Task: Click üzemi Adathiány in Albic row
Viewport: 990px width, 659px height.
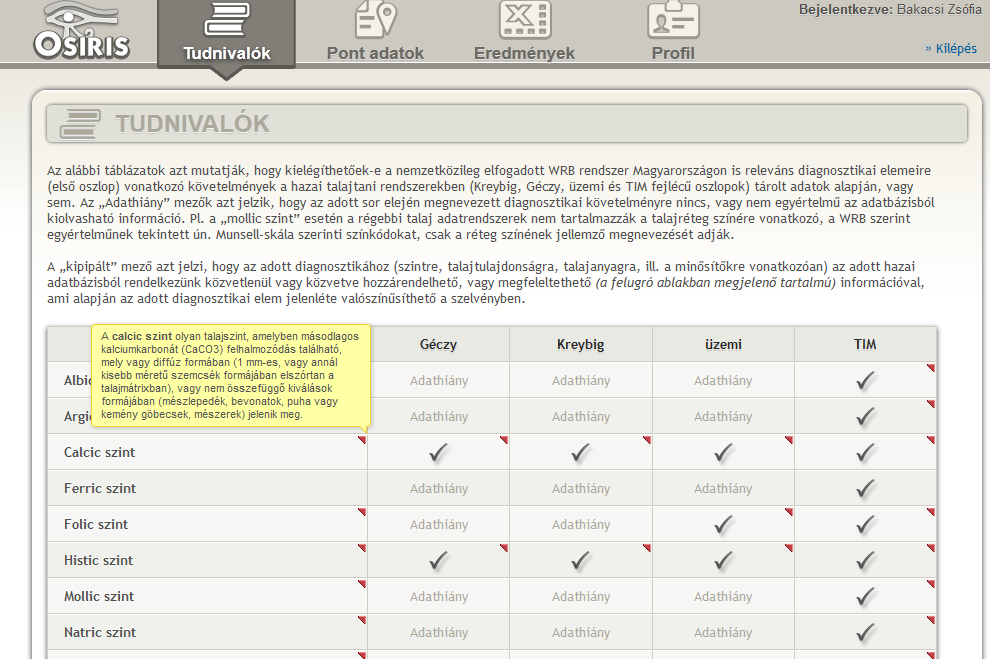Action: [723, 381]
